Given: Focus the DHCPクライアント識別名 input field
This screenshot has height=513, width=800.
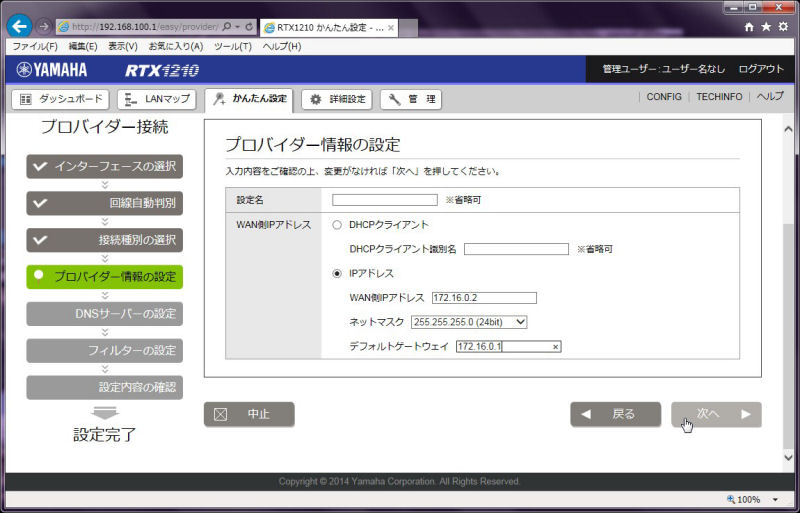Looking at the screenshot, I should tap(516, 249).
